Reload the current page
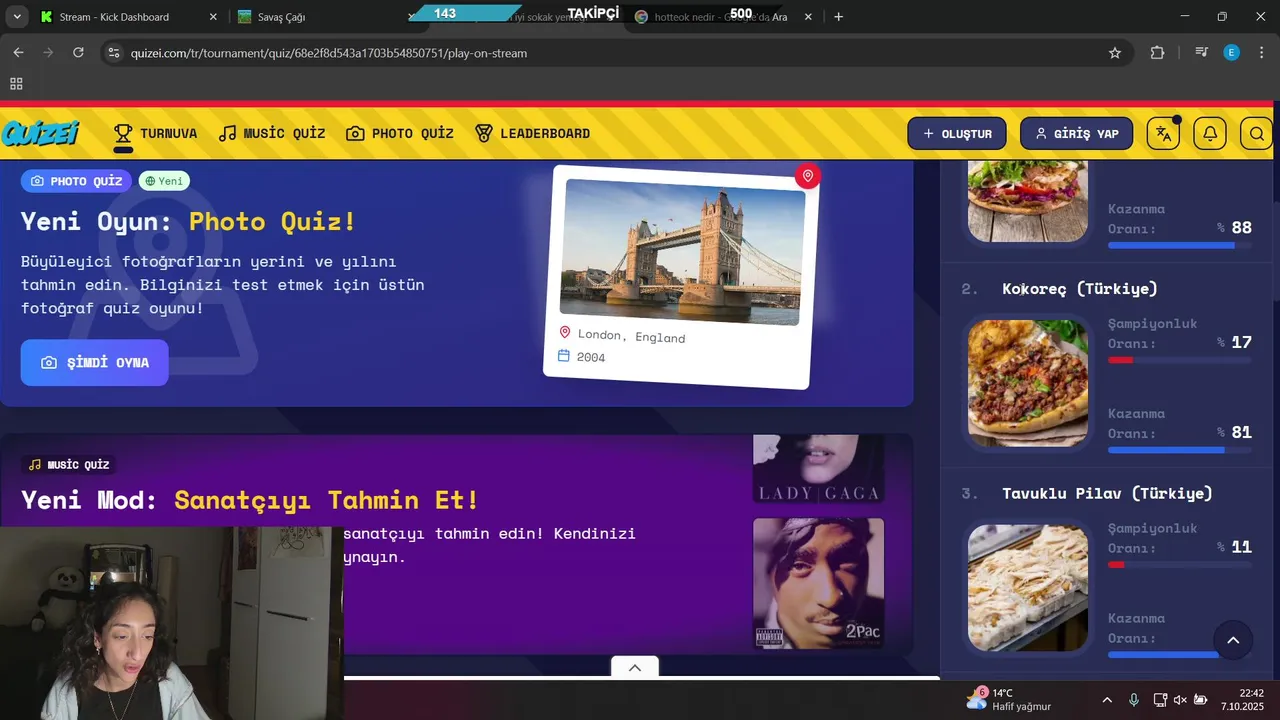 tap(78, 53)
